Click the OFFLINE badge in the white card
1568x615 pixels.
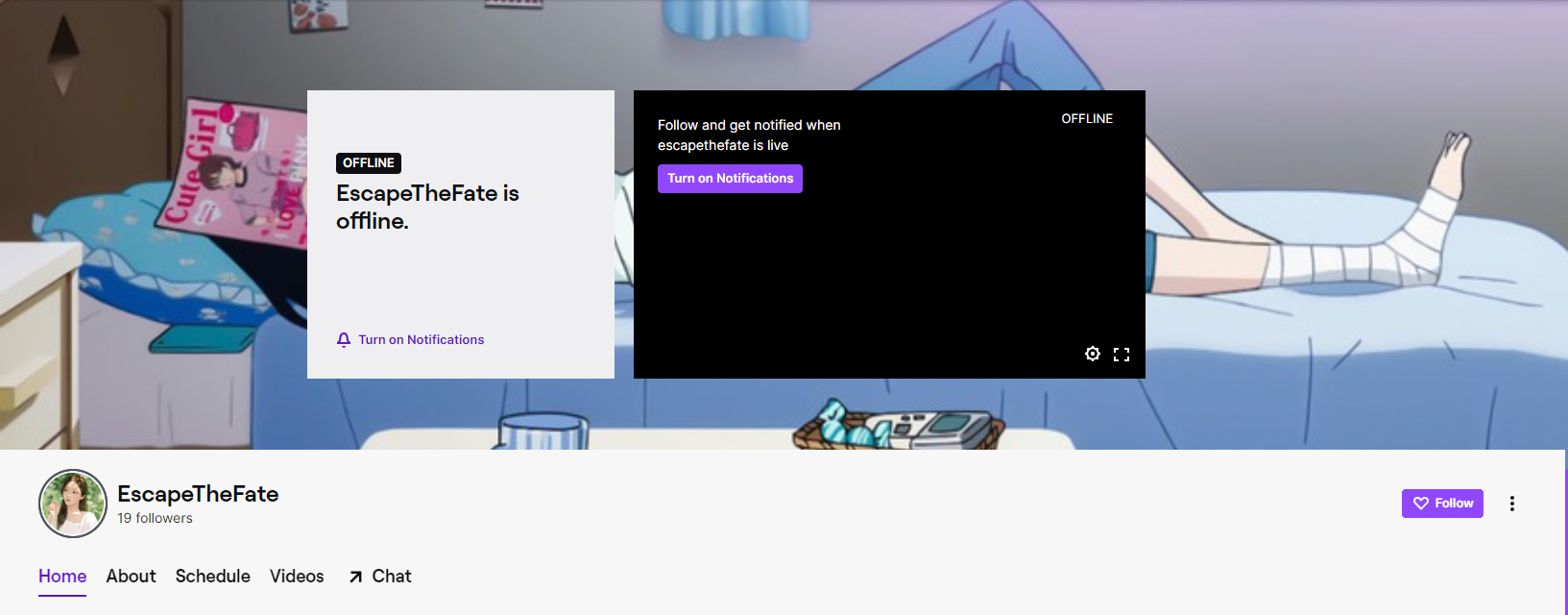pyautogui.click(x=369, y=163)
